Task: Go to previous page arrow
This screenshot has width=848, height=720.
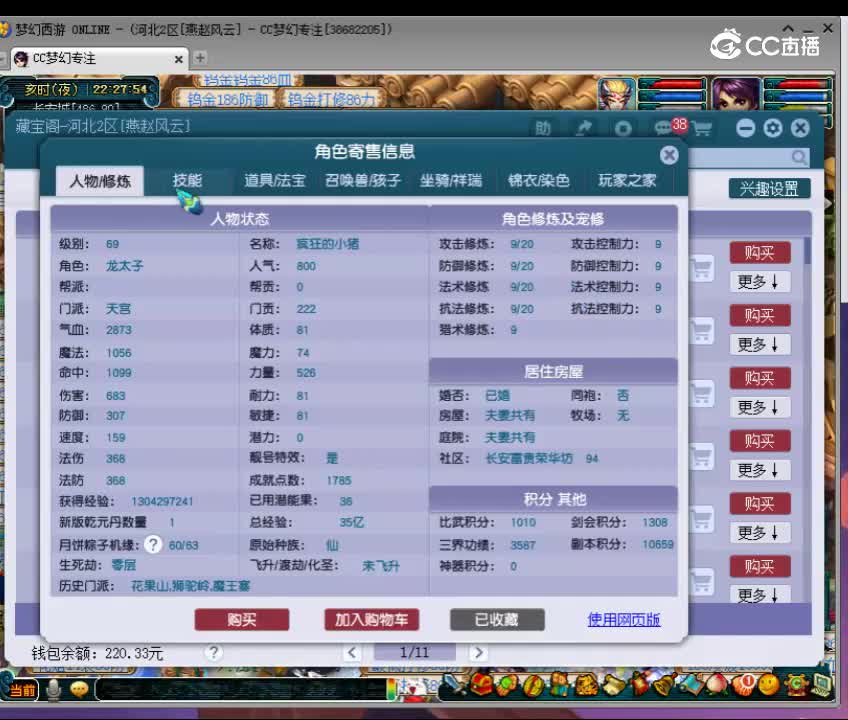Action: [352, 652]
